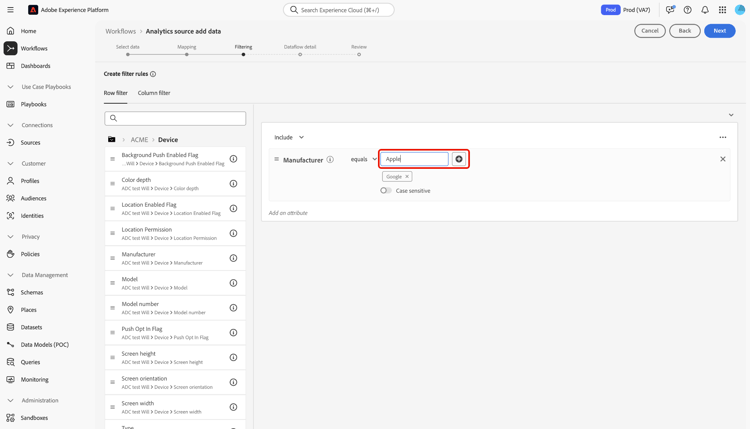Open Sources in sidebar
This screenshot has width=750, height=429.
(x=30, y=143)
